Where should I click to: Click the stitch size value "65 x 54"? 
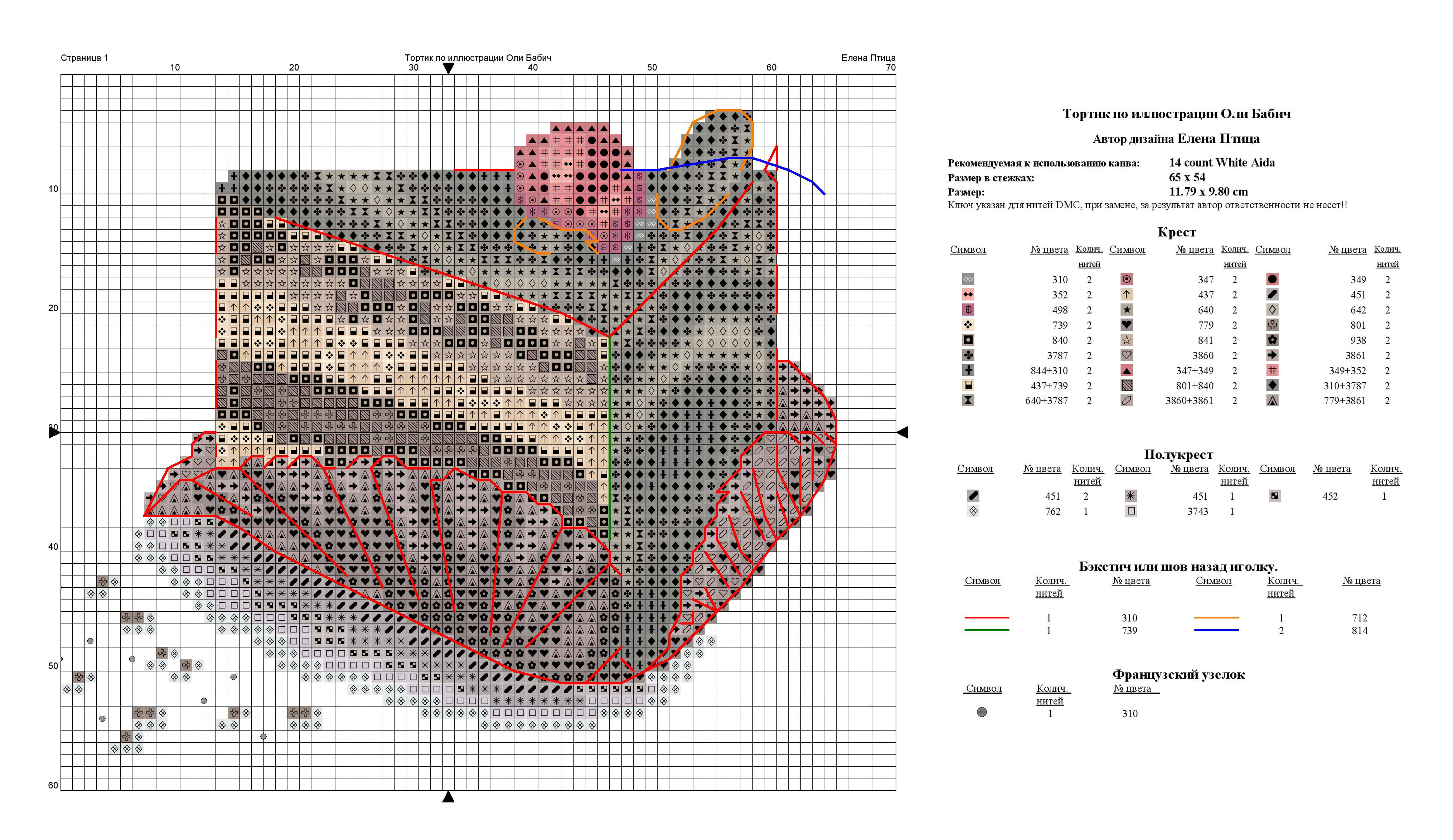click(x=1187, y=177)
